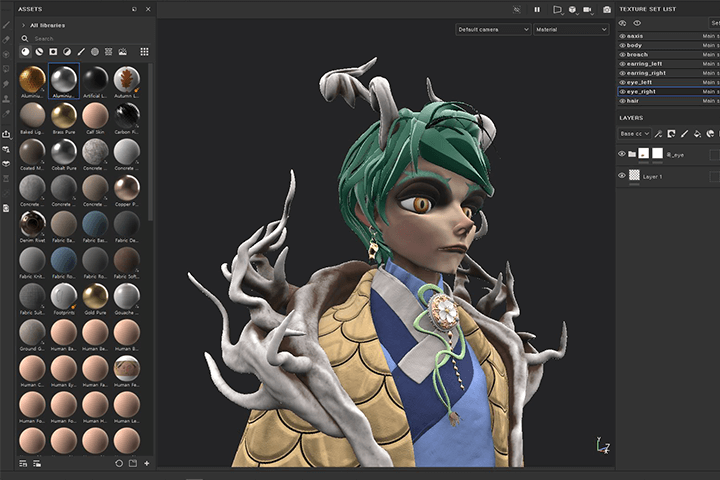Toggle visibility of eye_left texture set
This screenshot has height=480, width=720.
click(623, 82)
